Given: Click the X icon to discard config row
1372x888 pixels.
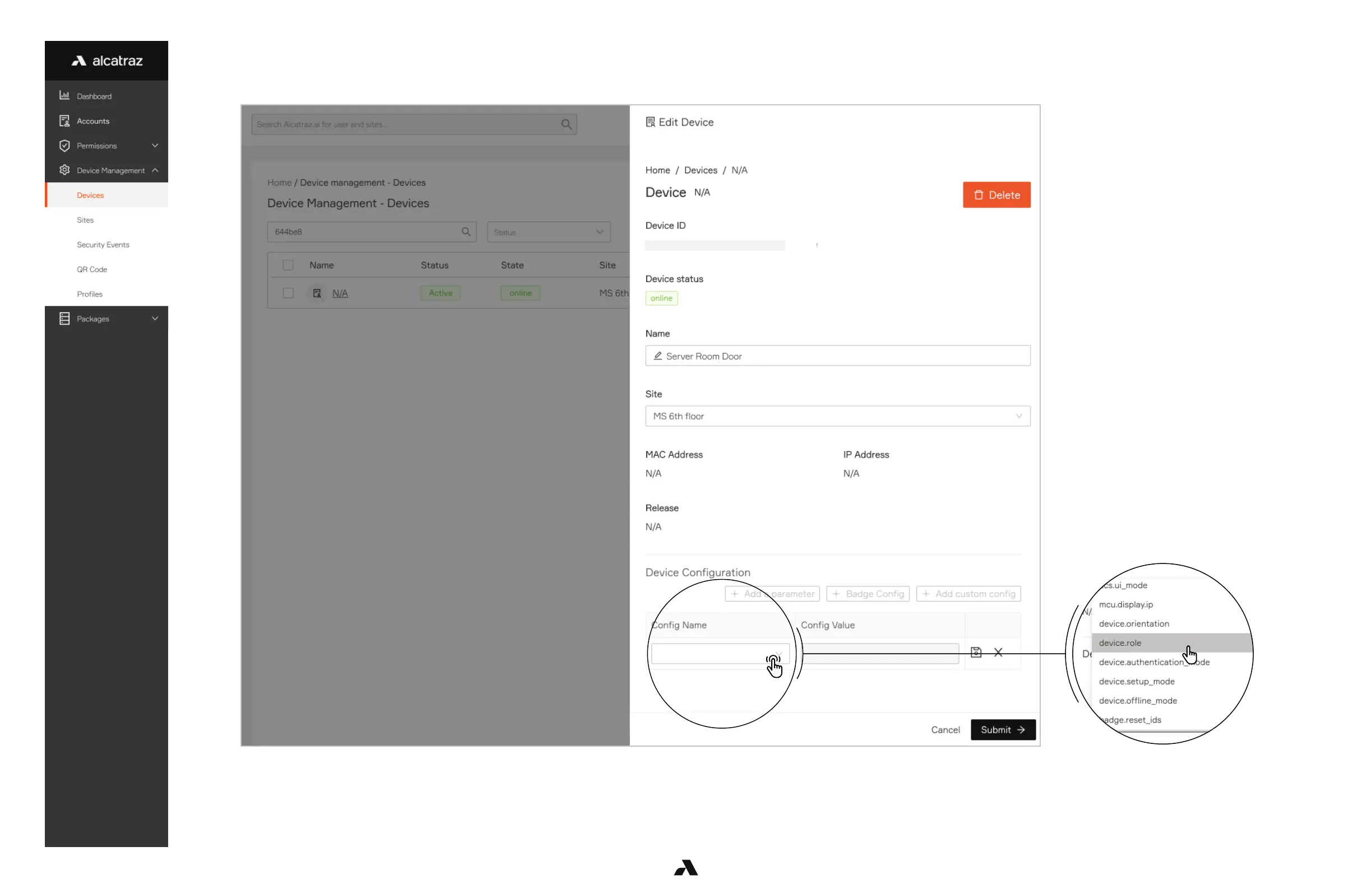Looking at the screenshot, I should [x=998, y=652].
